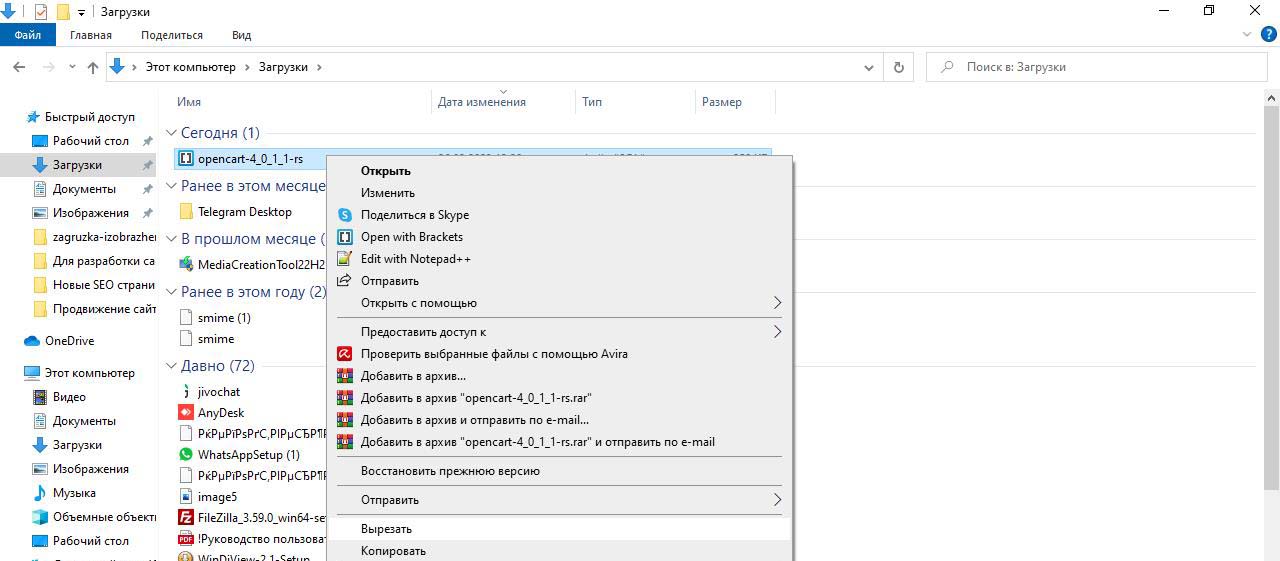
Task: Click the WinRAR icon beside "Добавить в архив..."
Action: 345,376
